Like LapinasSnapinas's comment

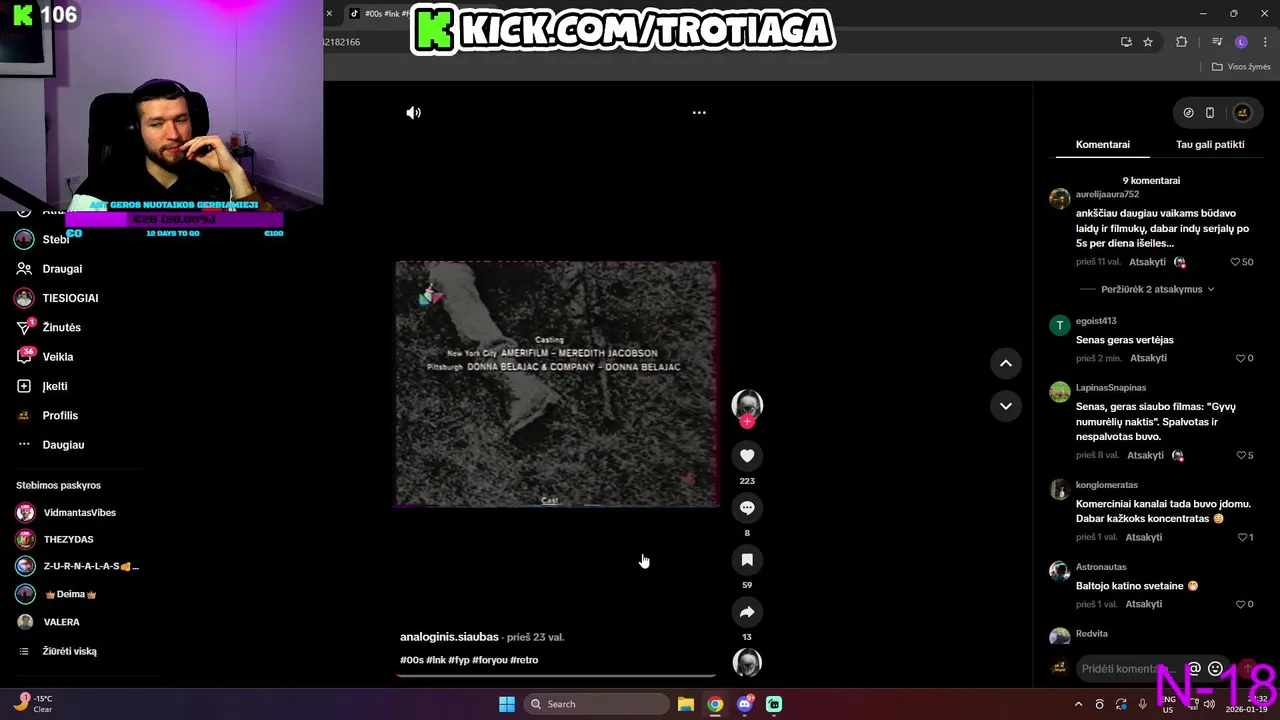(x=1240, y=455)
